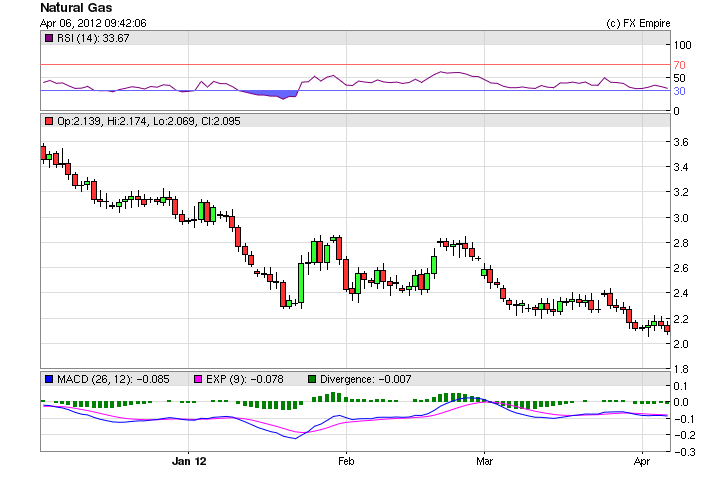Image resolution: width=710 pixels, height=487 pixels.
Task: Click the '(c) FX Empire' copyright text
Action: click(x=638, y=23)
